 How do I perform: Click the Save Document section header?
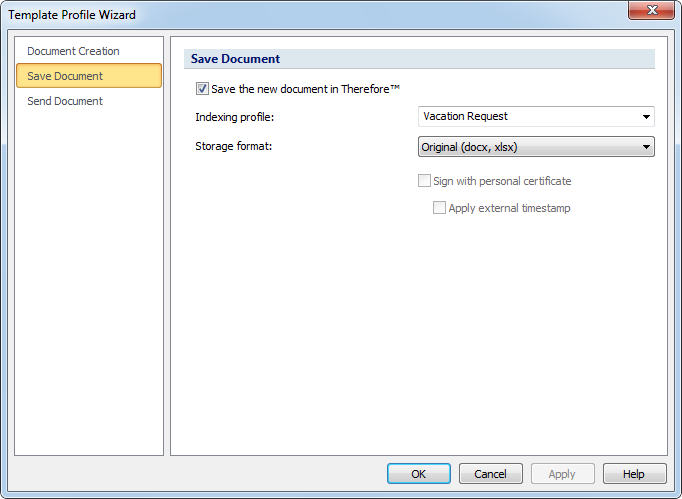(236, 59)
